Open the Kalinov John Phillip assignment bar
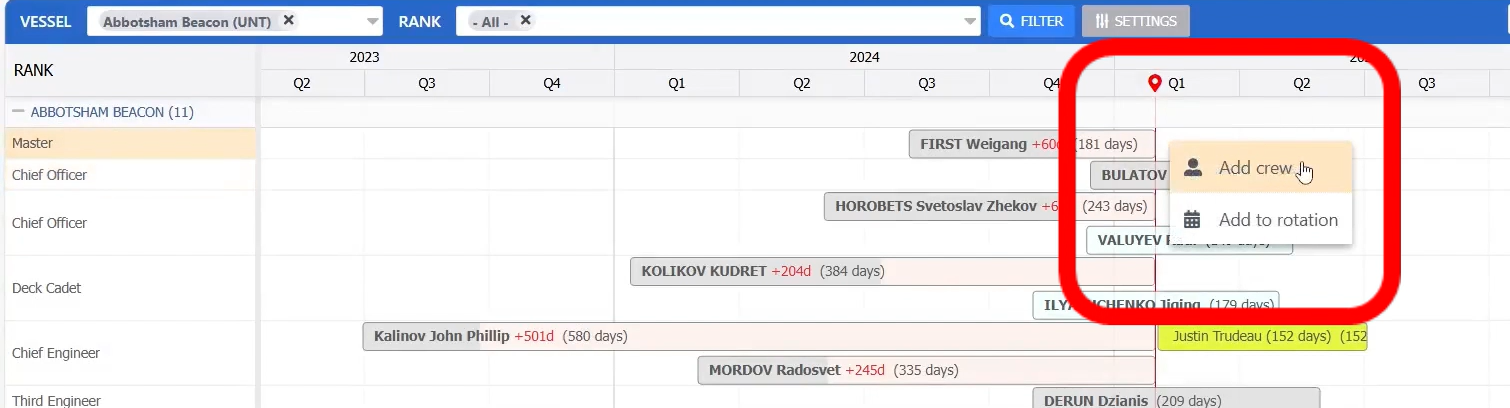Screen dimensions: 1510x408 (x=759, y=337)
